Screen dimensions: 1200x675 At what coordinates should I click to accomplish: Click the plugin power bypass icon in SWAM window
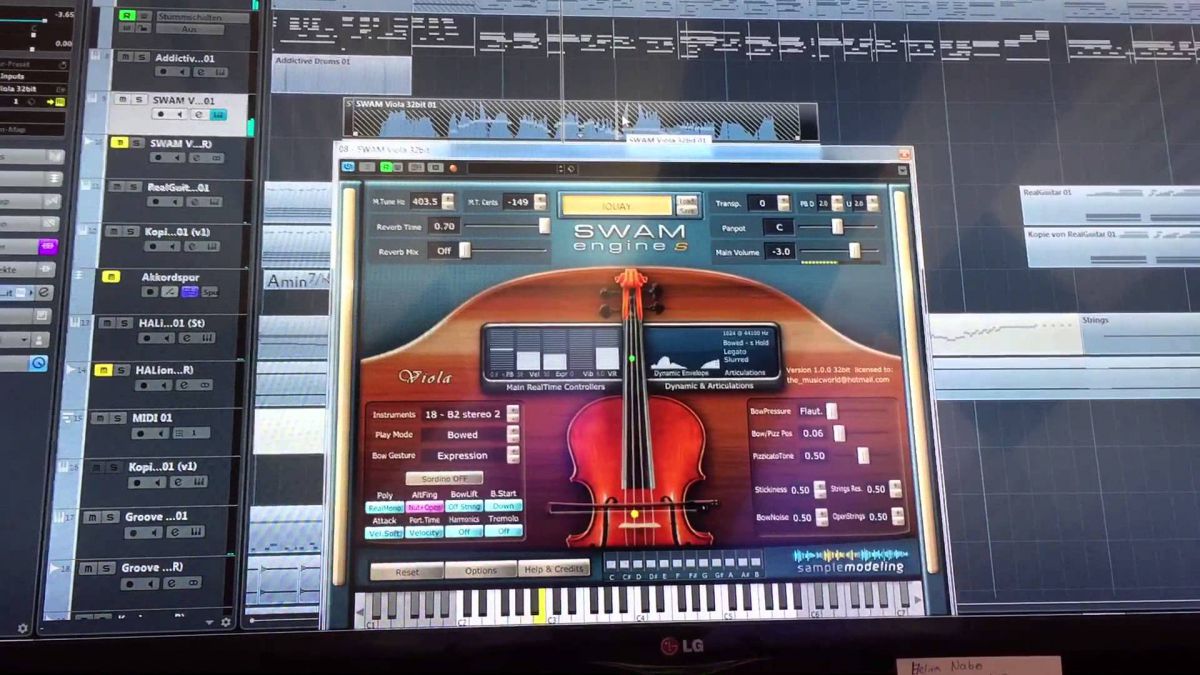coord(348,167)
